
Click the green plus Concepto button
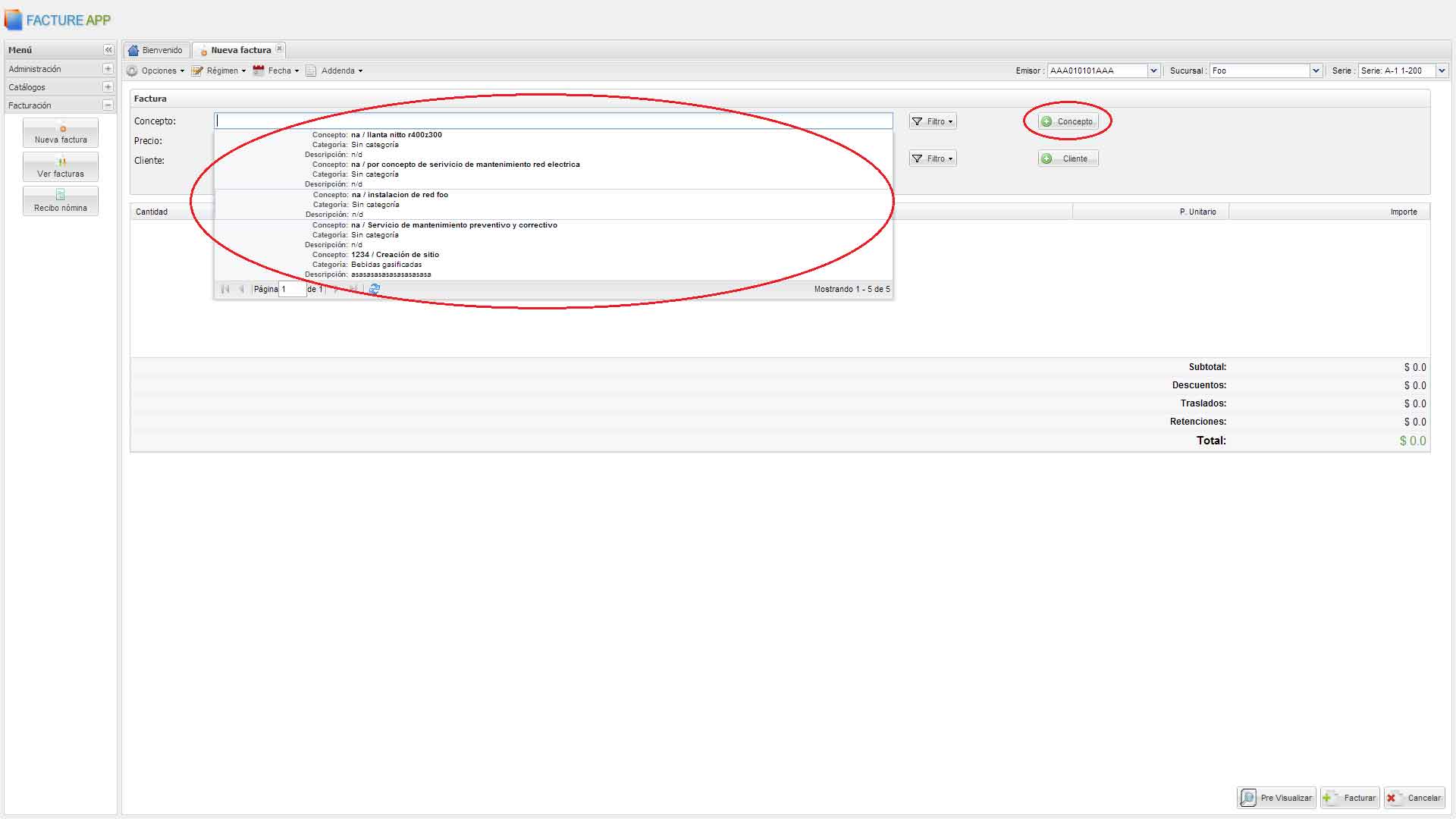point(1067,121)
